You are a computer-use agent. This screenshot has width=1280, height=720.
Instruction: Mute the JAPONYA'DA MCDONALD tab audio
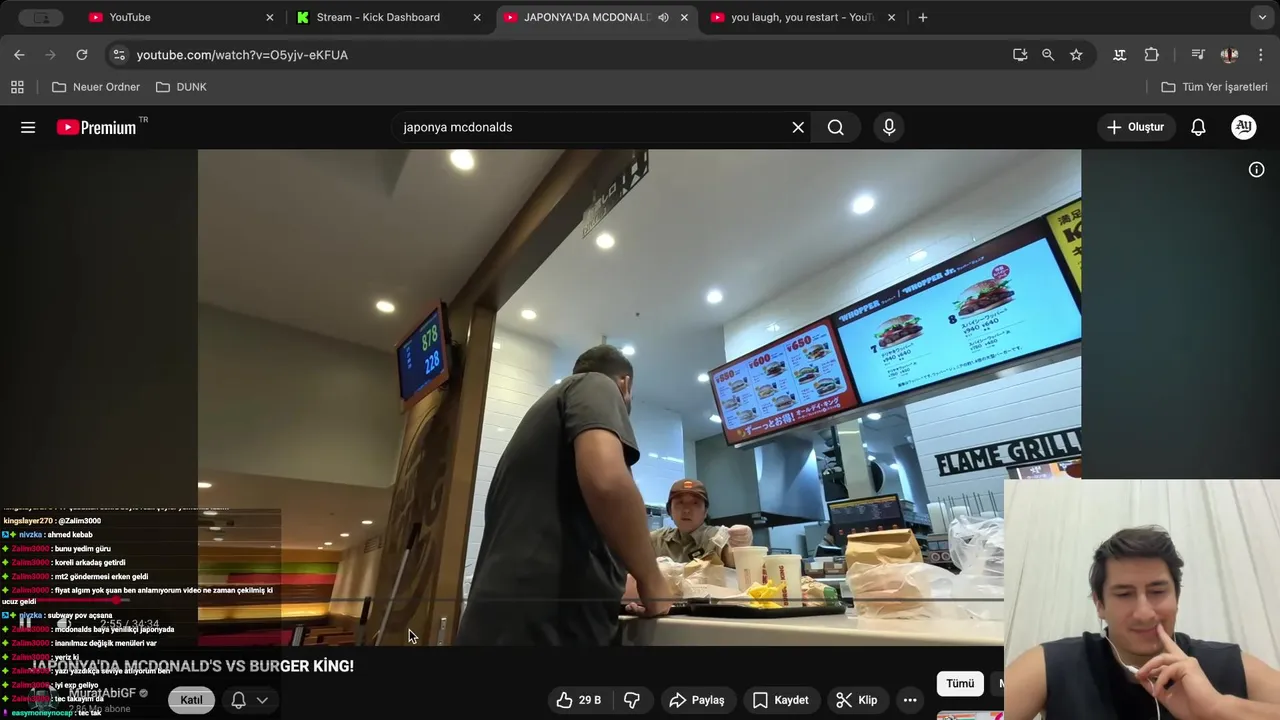[x=663, y=17]
